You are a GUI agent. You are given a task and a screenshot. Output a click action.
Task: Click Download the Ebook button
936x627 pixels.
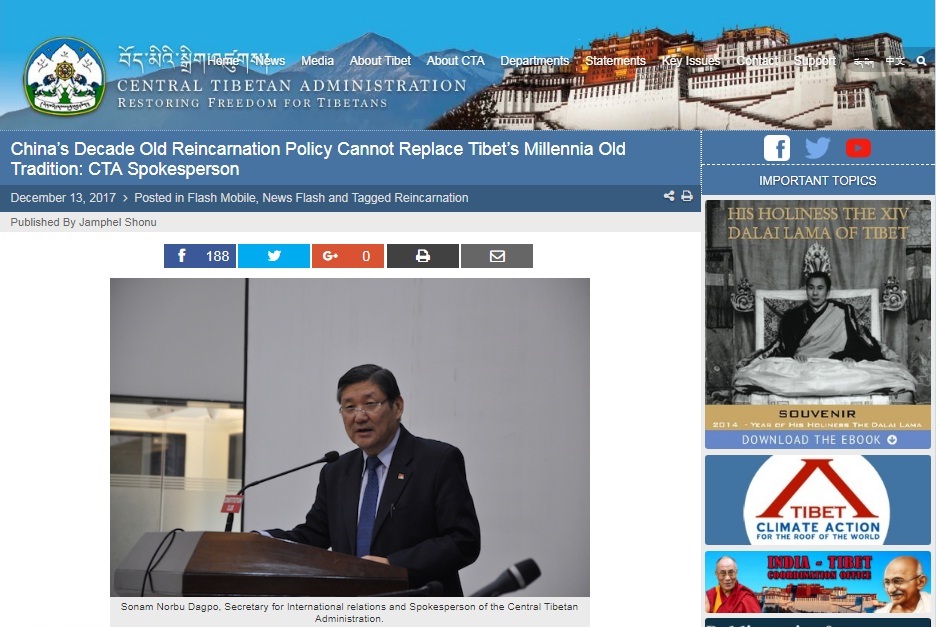[x=818, y=440]
